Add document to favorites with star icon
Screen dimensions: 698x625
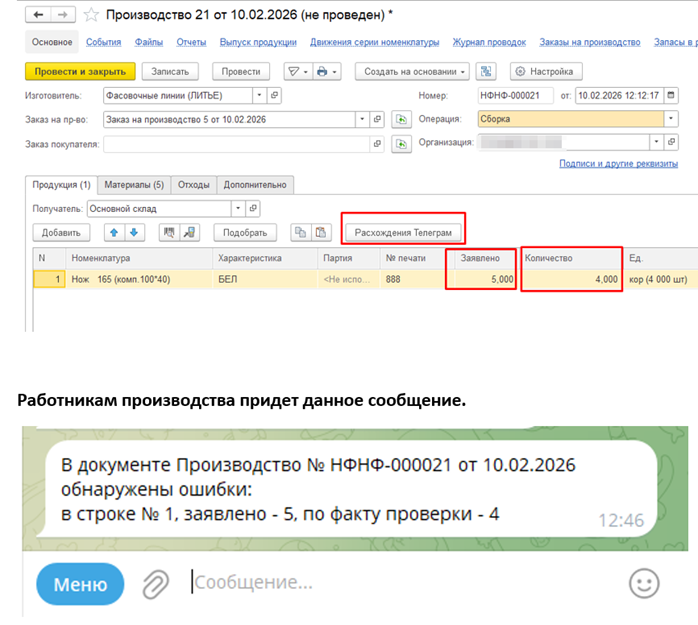tap(91, 15)
